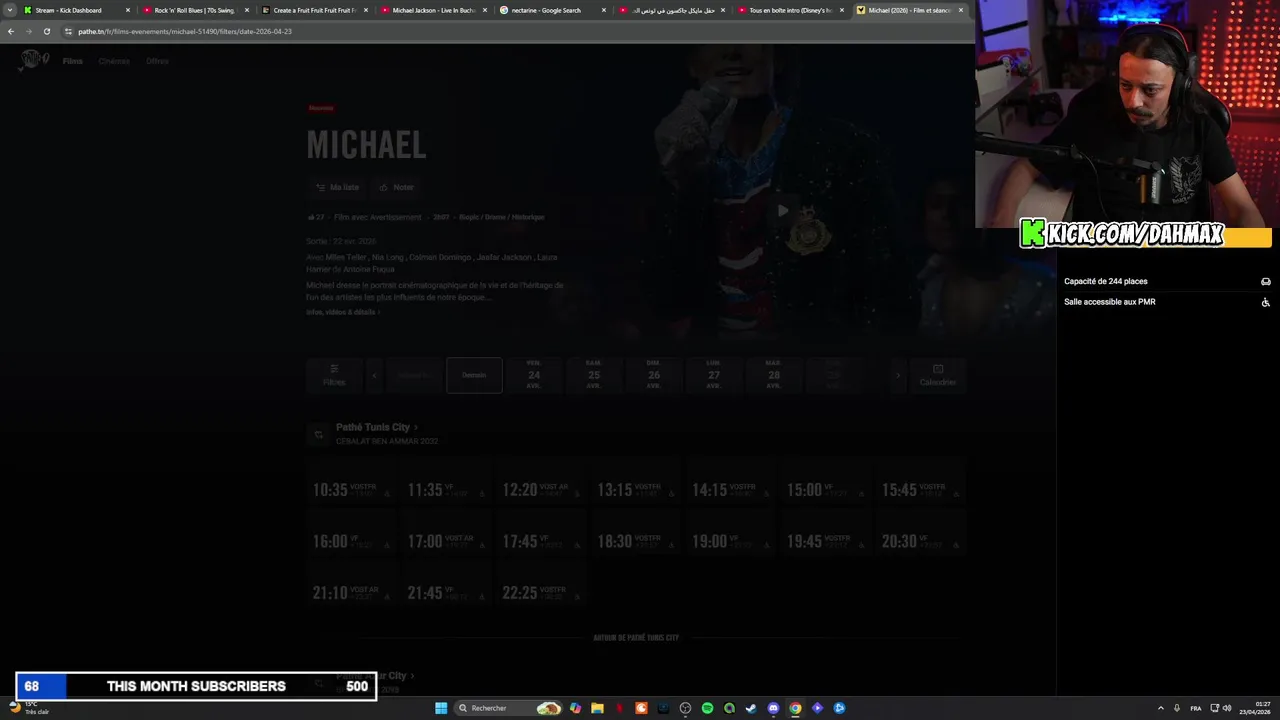Screen dimensions: 1280x720
Task: Switch to Tous en boîte intro tab
Action: coord(790,10)
